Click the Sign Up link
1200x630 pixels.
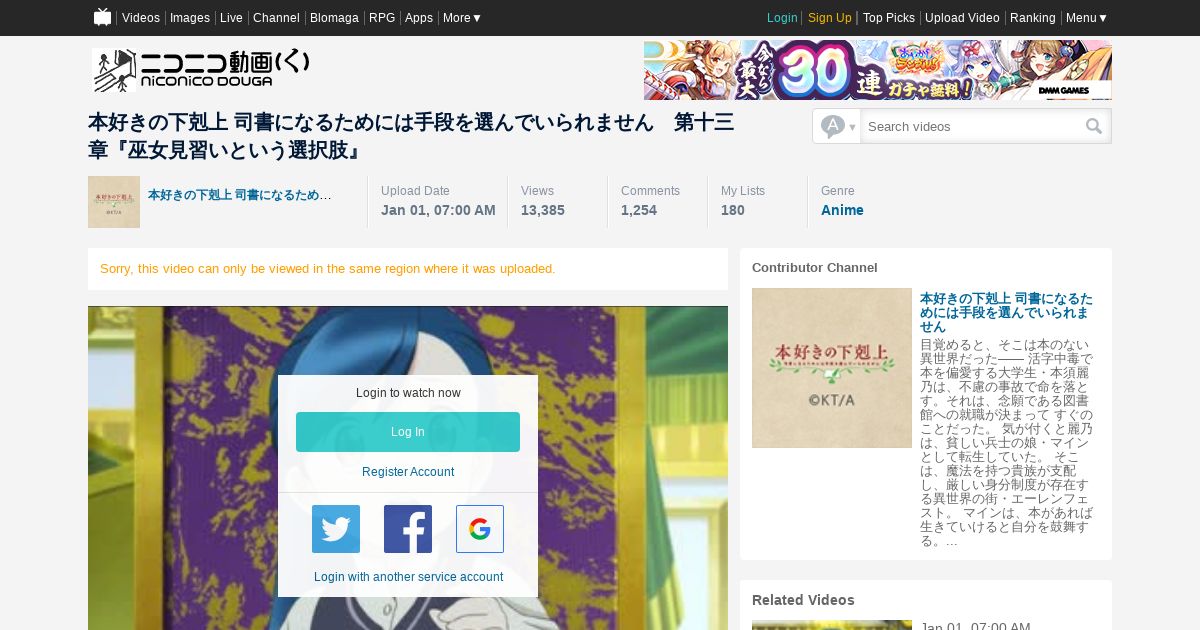coord(830,18)
